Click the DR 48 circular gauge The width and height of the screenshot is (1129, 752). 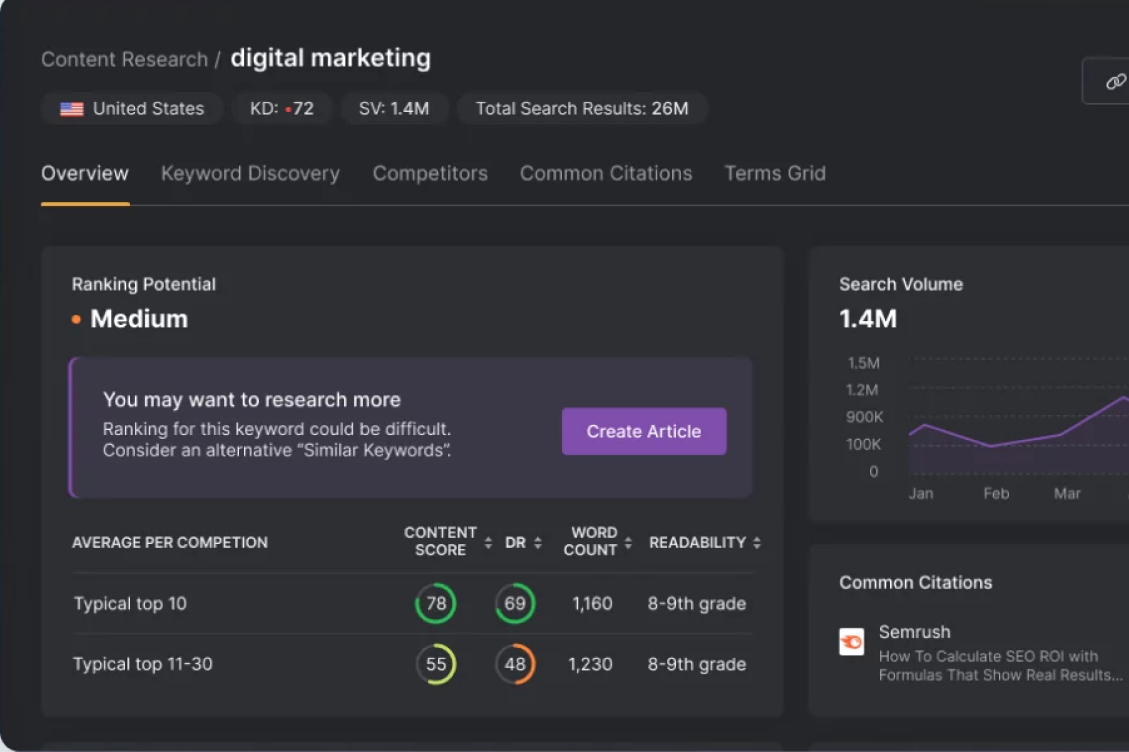pos(515,664)
